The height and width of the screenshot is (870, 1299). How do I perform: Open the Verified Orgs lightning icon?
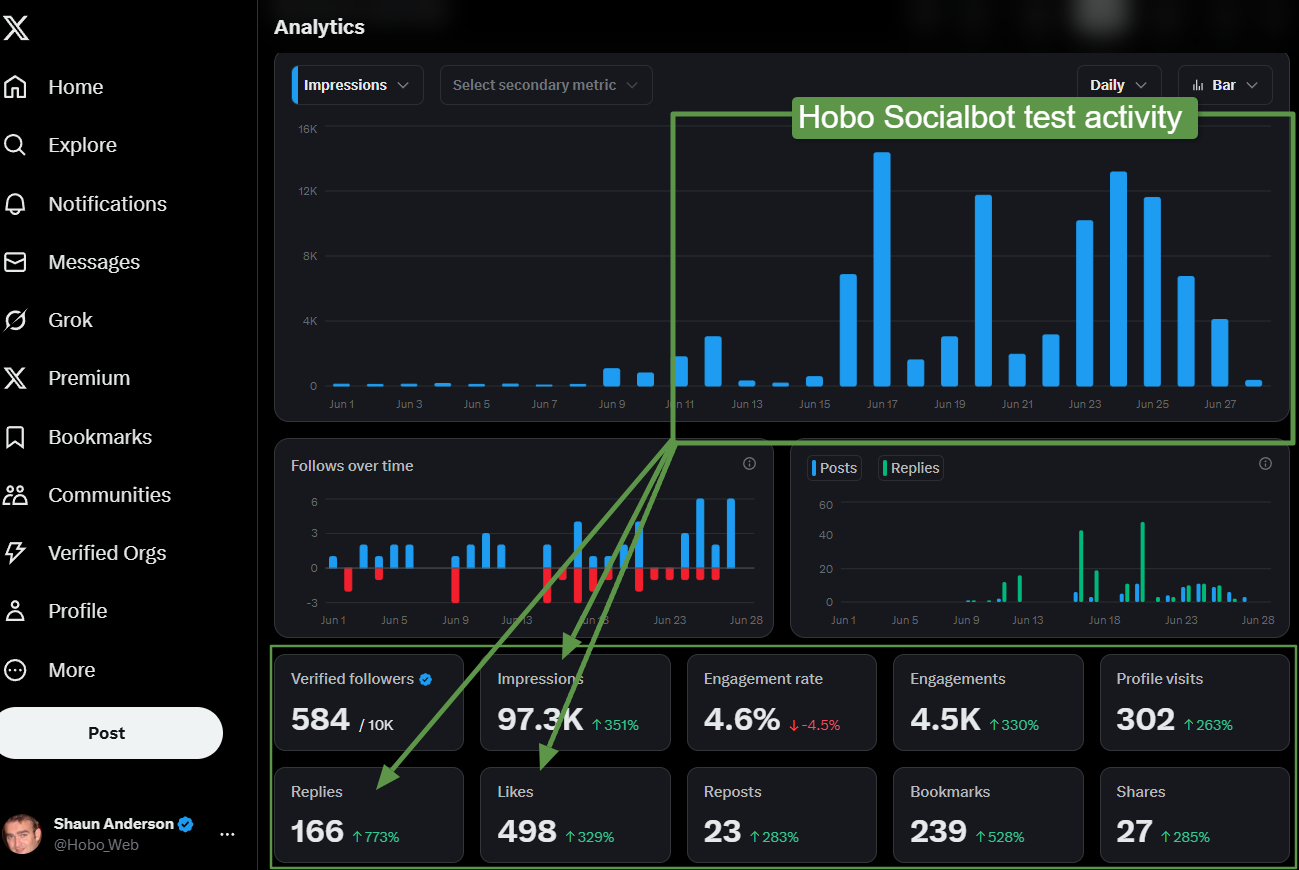click(x=15, y=553)
